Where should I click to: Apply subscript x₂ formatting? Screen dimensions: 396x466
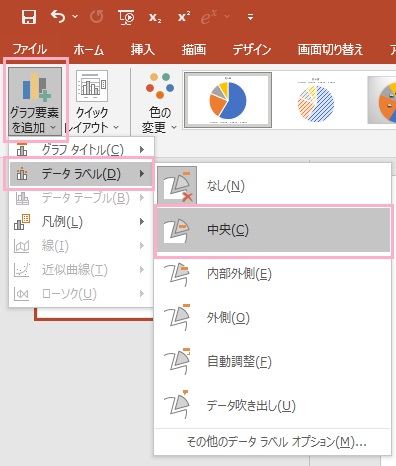point(155,17)
